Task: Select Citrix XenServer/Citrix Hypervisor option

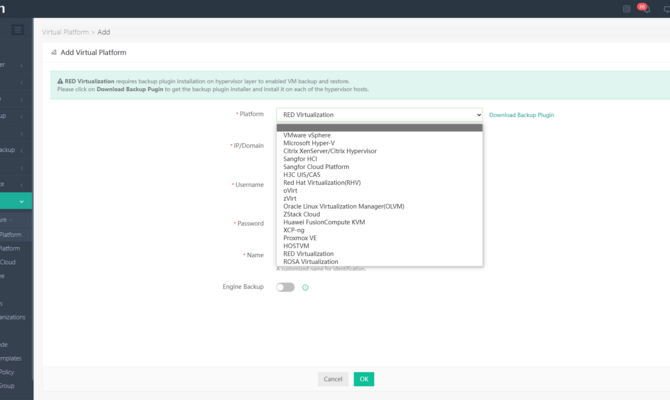Action: tap(379, 151)
